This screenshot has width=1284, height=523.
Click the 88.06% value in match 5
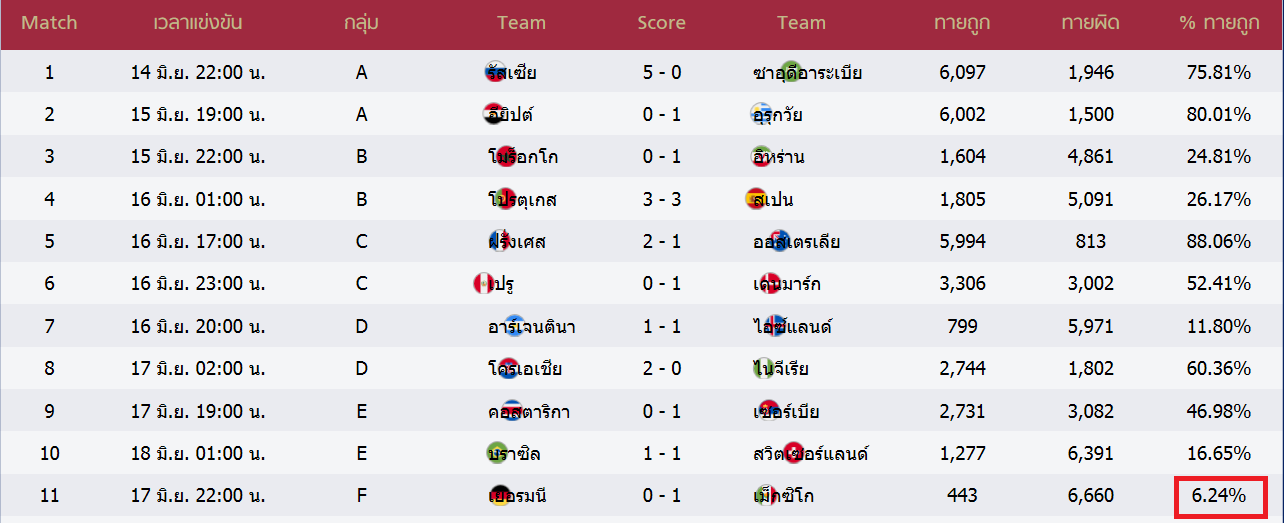[x=1219, y=241]
